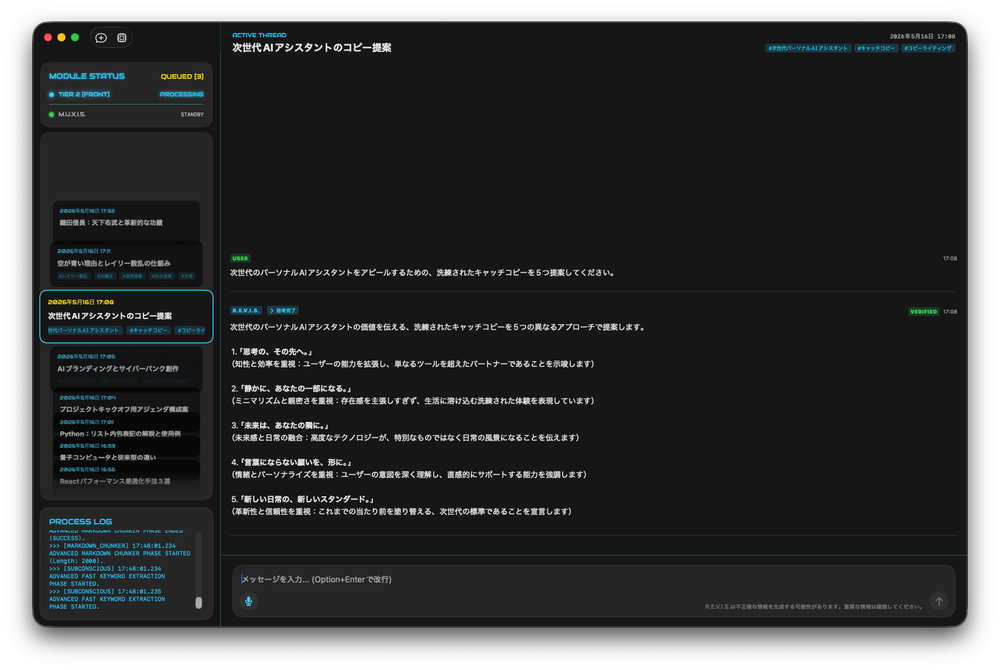This screenshot has height=670, width=1000.
Task: Click catchphrase 2「静かに、あなたの一部になる。」
Action: tap(291, 389)
